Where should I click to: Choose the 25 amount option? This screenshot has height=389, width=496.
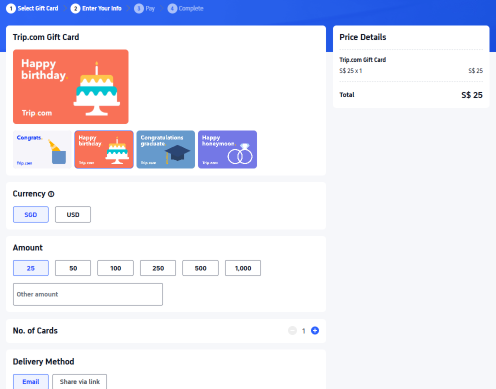tap(31, 268)
